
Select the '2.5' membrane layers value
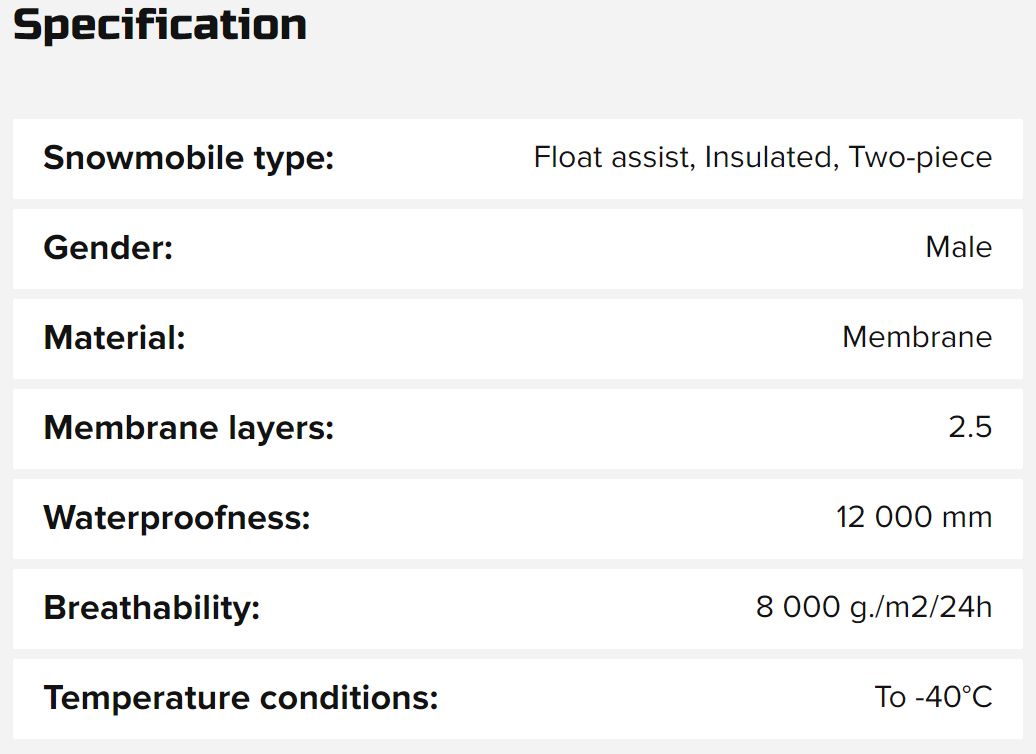[970, 428]
